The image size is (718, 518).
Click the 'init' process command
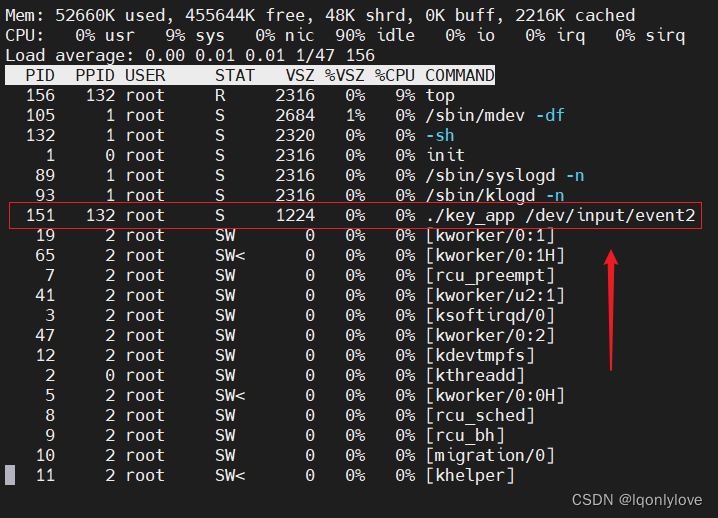[x=445, y=155]
